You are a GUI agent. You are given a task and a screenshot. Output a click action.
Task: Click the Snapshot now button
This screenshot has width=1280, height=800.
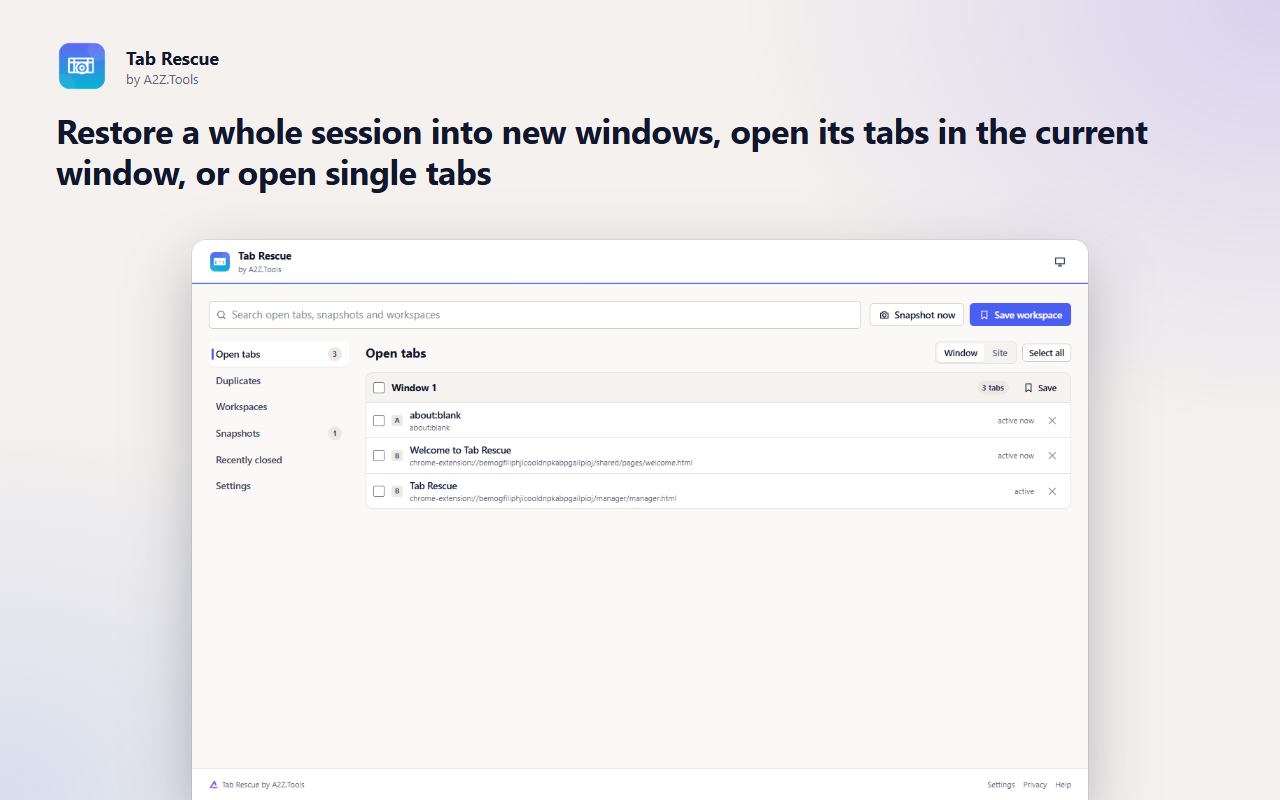(917, 315)
